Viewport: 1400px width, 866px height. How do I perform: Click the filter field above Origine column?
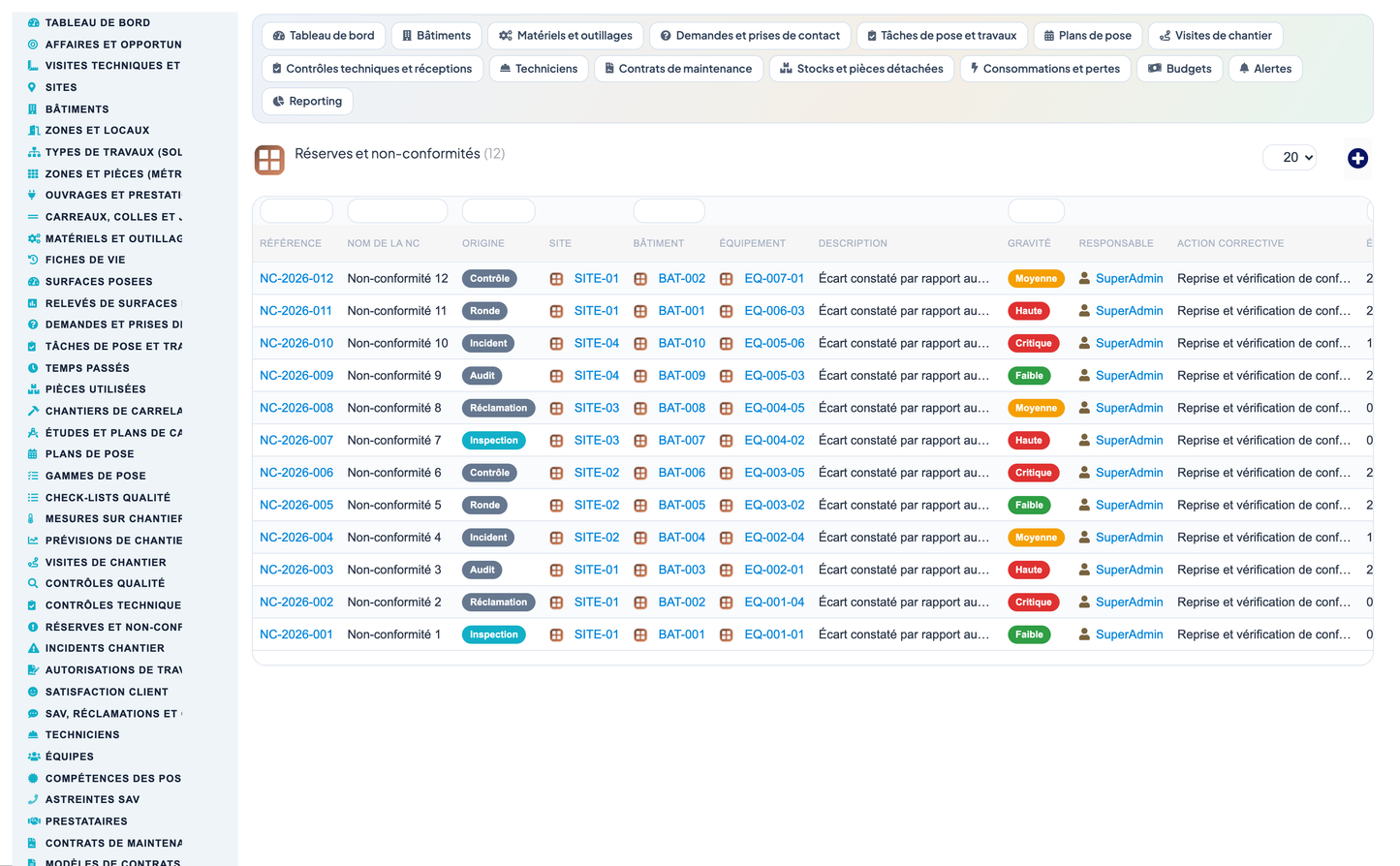tap(498, 210)
